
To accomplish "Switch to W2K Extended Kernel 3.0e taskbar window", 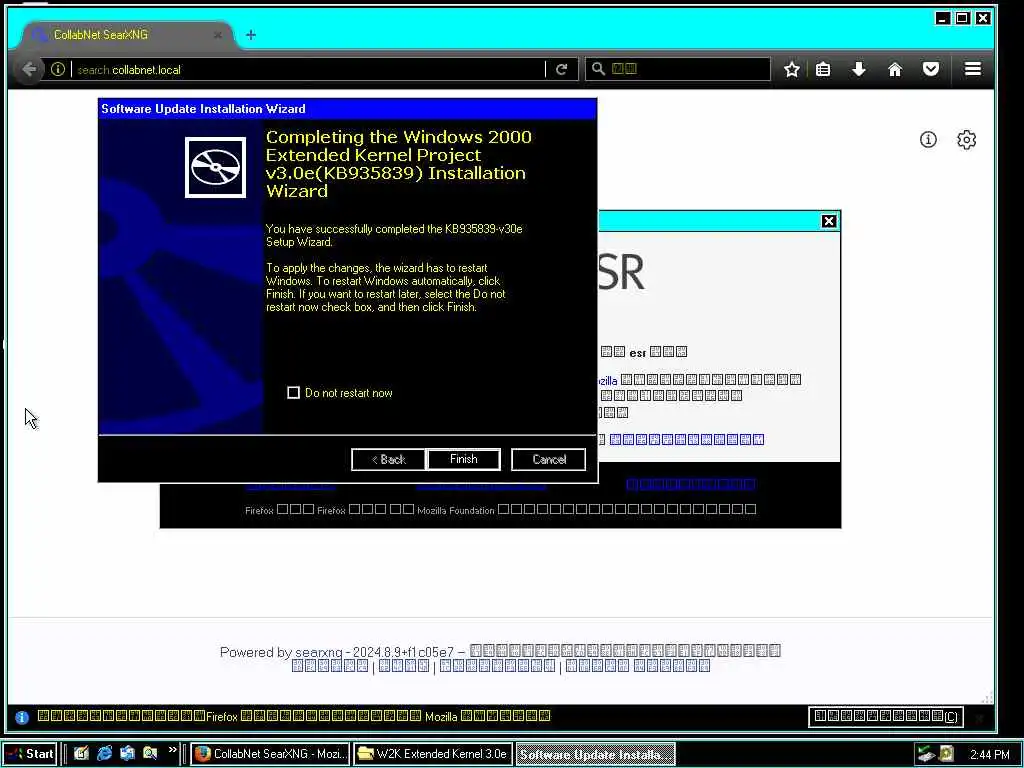I will tap(432, 754).
